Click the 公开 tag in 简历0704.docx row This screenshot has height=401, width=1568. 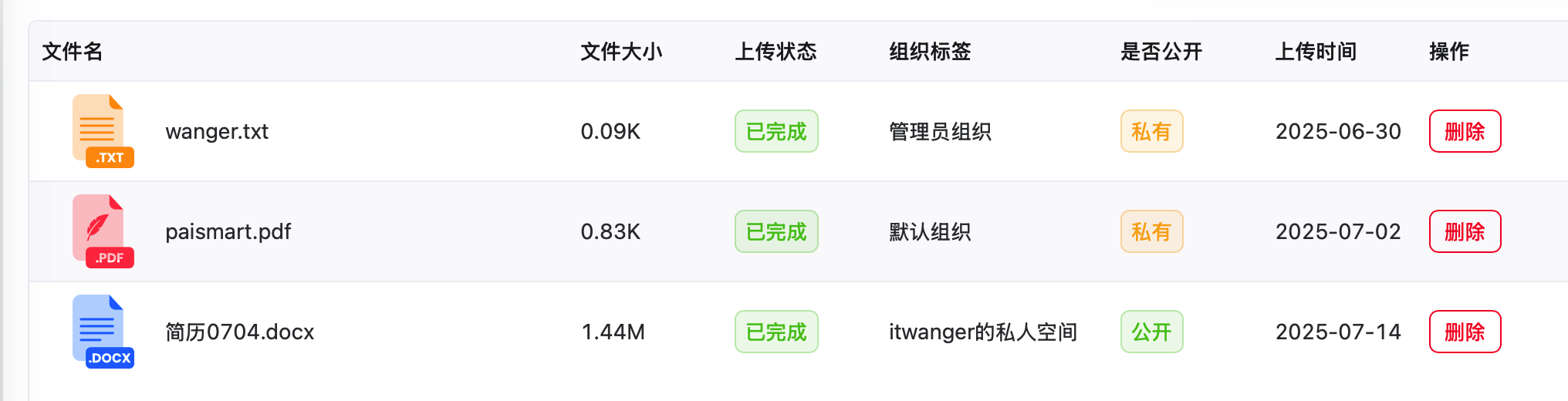click(x=1151, y=332)
